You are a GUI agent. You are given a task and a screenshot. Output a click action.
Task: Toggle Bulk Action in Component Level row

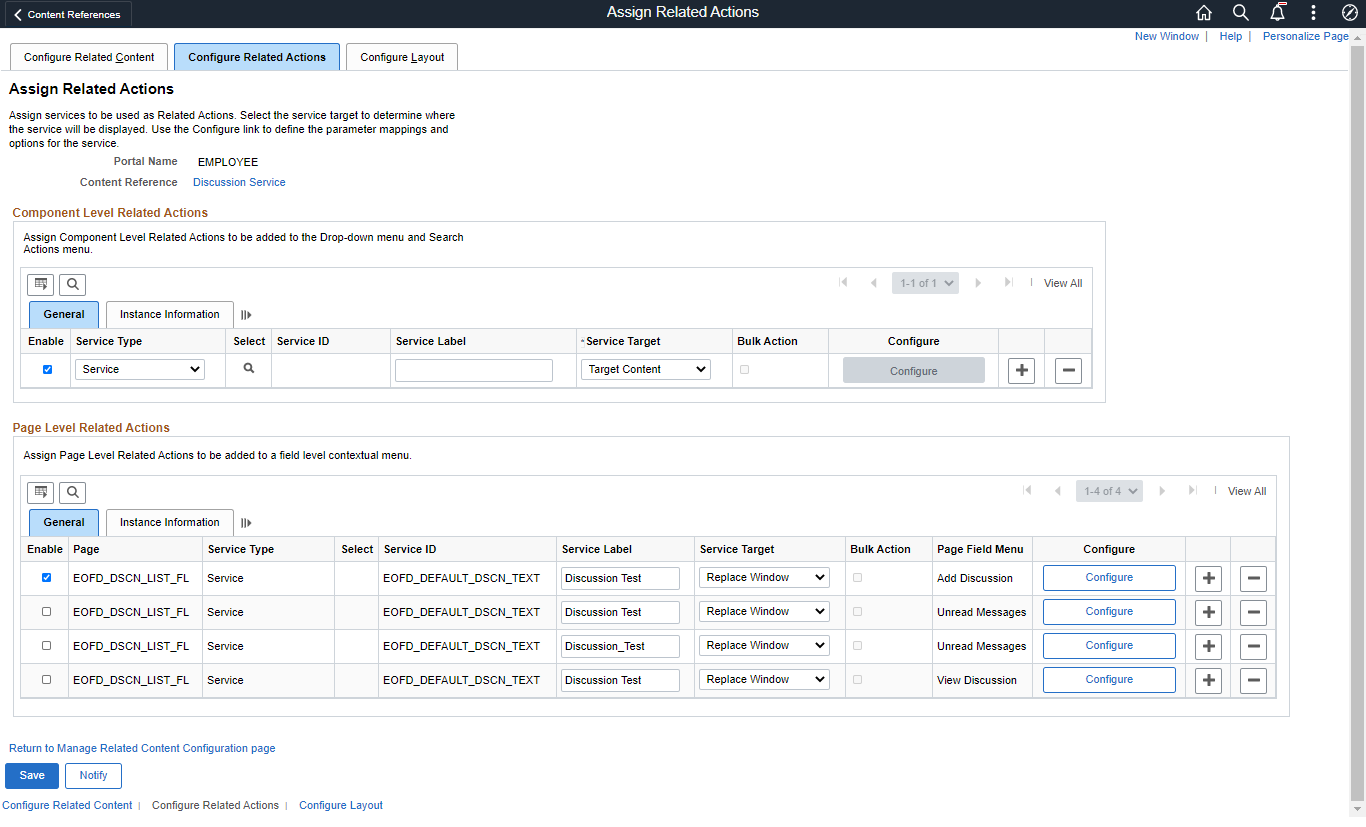[x=744, y=370]
